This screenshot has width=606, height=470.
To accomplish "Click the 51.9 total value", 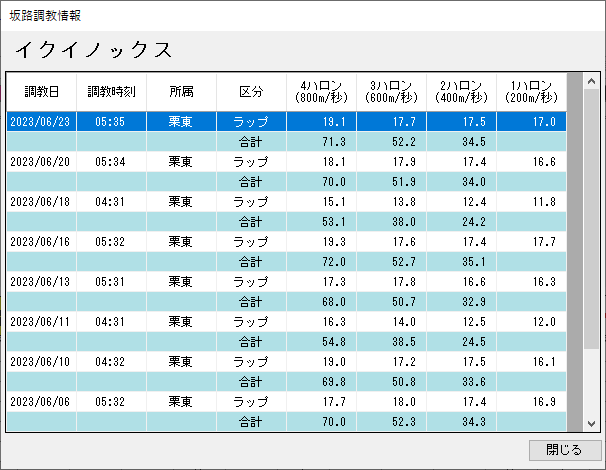I will click(391, 182).
